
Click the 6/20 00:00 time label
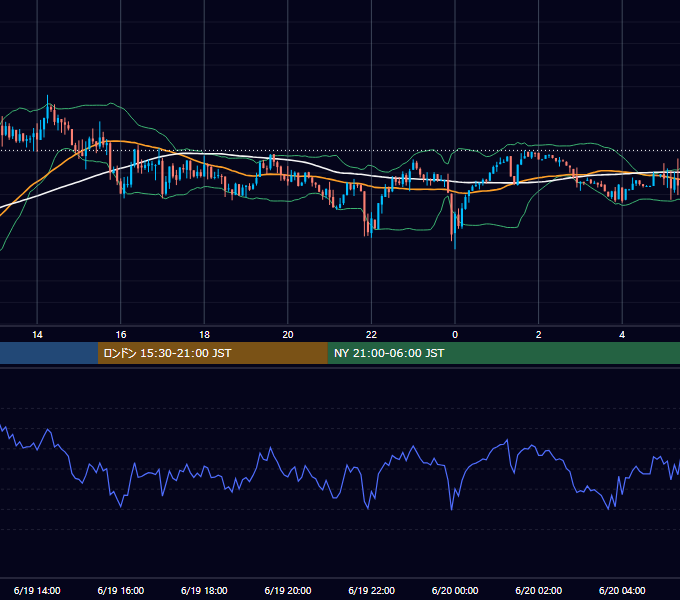coord(455,590)
